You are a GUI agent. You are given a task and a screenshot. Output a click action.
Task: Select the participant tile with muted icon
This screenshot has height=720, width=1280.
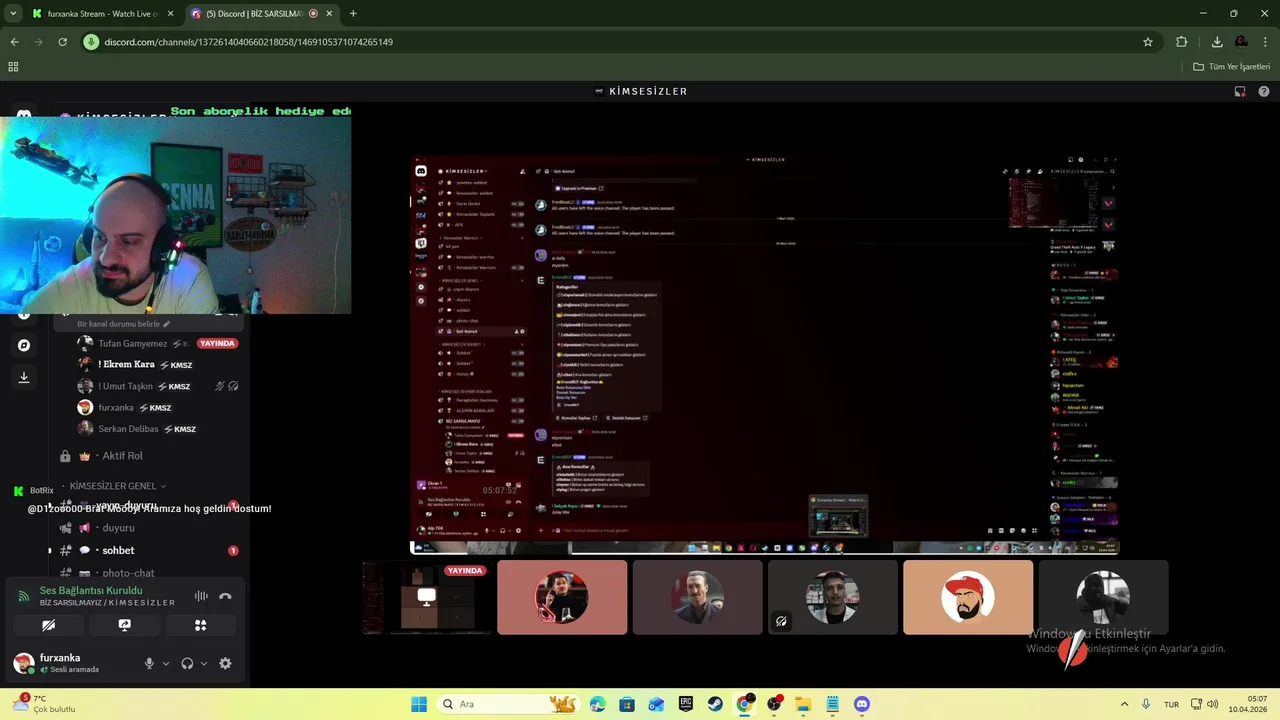tap(832, 597)
